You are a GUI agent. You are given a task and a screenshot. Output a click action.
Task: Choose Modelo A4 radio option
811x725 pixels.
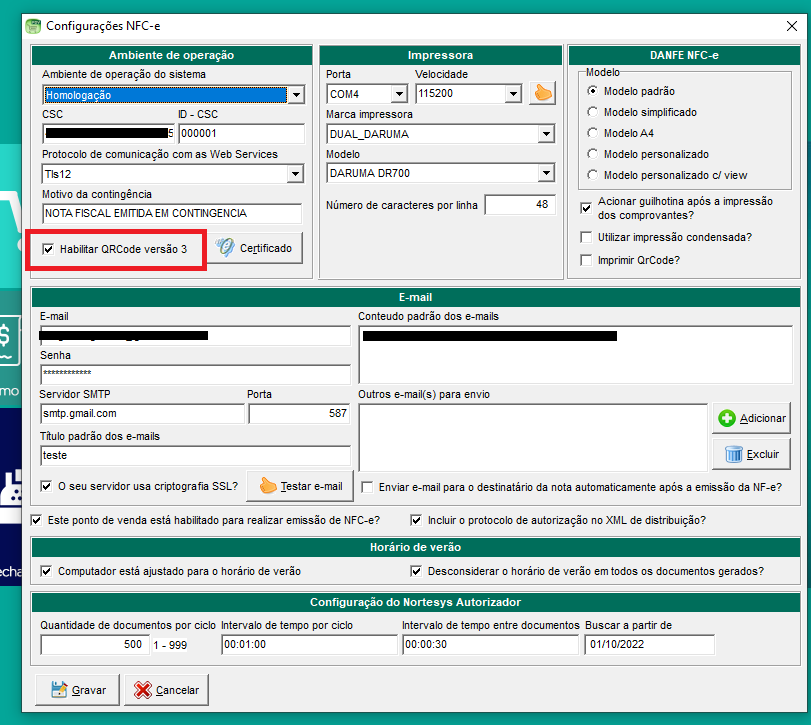[x=593, y=133]
